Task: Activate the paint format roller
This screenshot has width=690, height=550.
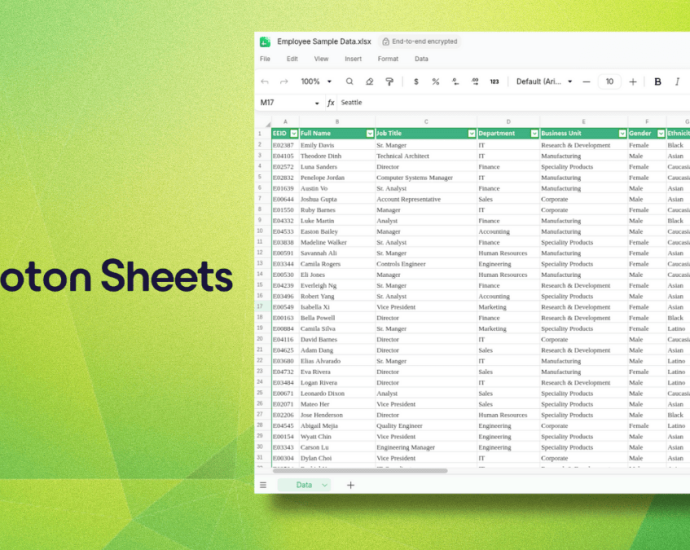Action: point(389,81)
